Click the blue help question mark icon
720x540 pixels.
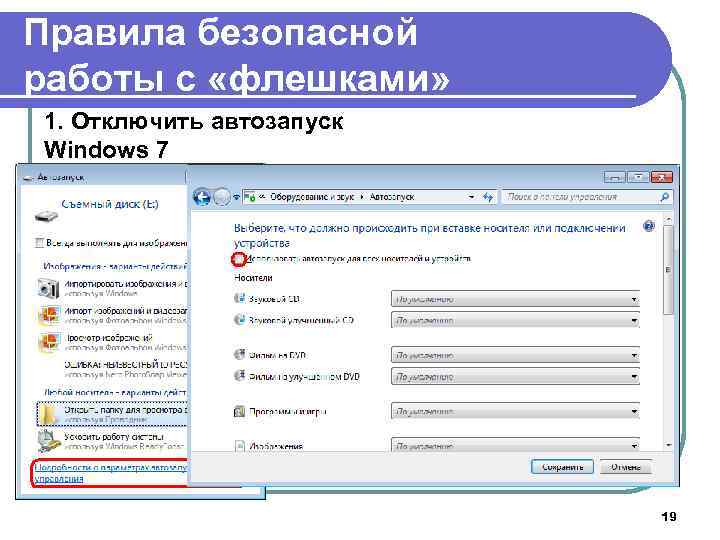coord(648,226)
